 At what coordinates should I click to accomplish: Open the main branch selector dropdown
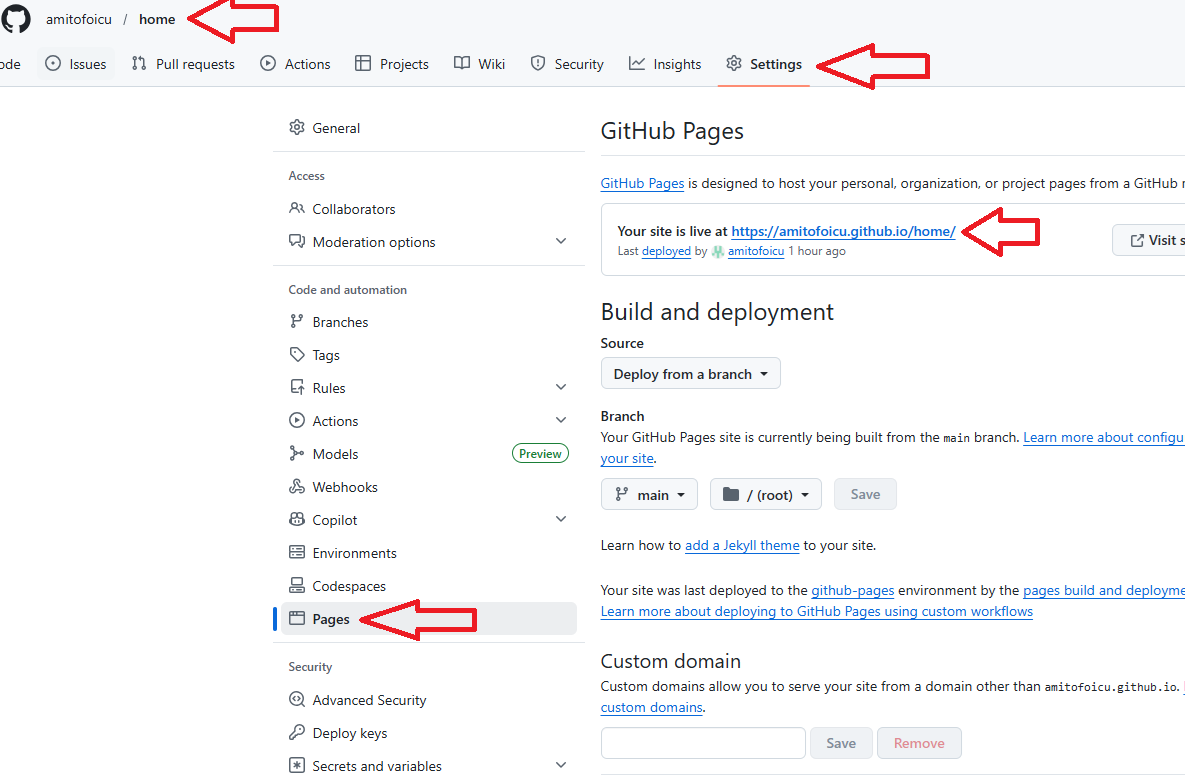click(x=649, y=495)
